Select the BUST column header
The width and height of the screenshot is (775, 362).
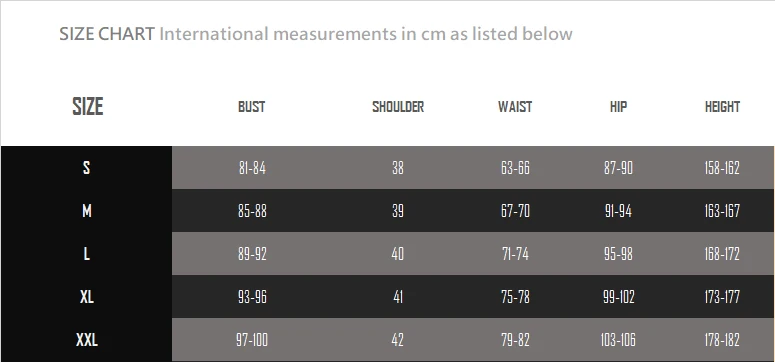point(252,107)
